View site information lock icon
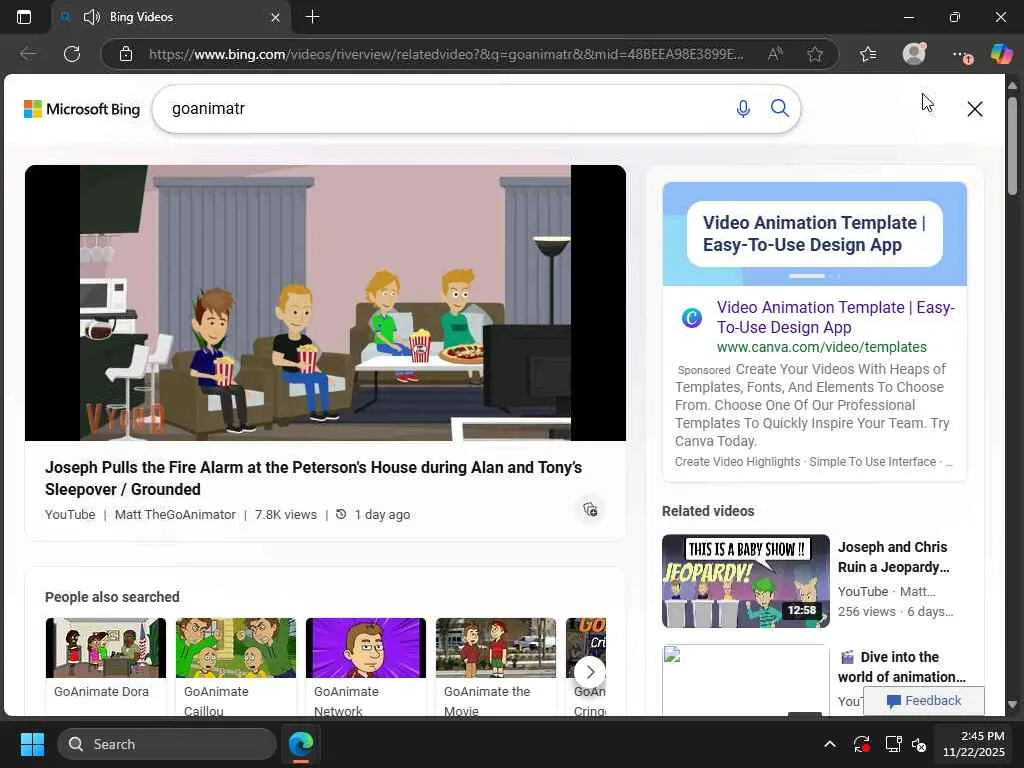Screen dimensions: 1024x768 126,54
